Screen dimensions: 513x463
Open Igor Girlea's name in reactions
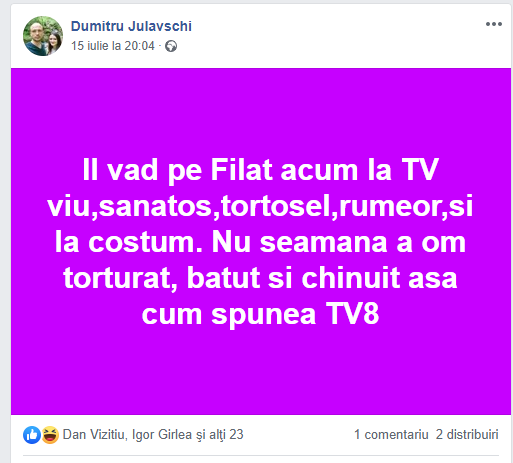click(162, 435)
